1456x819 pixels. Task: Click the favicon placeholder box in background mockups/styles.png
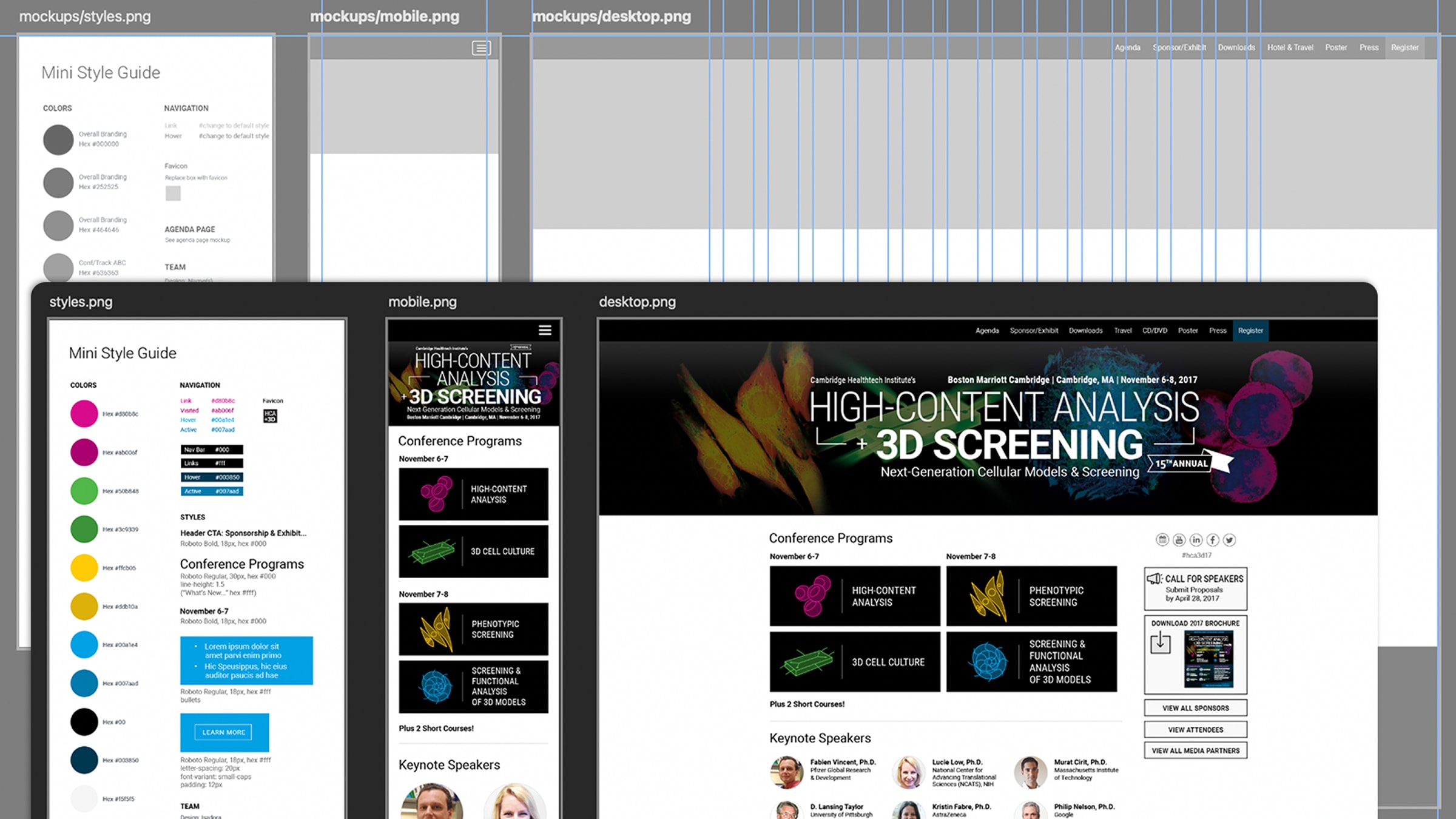point(173,194)
